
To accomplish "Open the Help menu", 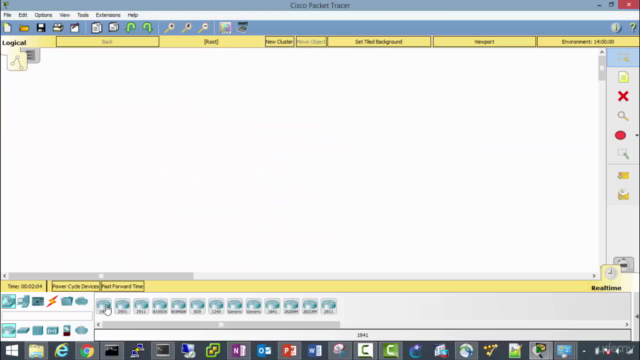I will coord(133,15).
